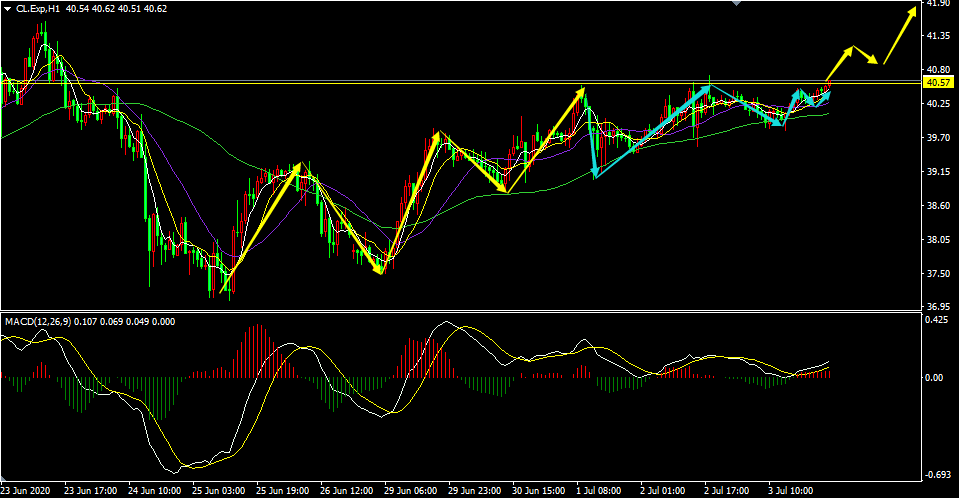
Task: Click the 26 Jun 12:00 time label
Action: click(x=346, y=491)
